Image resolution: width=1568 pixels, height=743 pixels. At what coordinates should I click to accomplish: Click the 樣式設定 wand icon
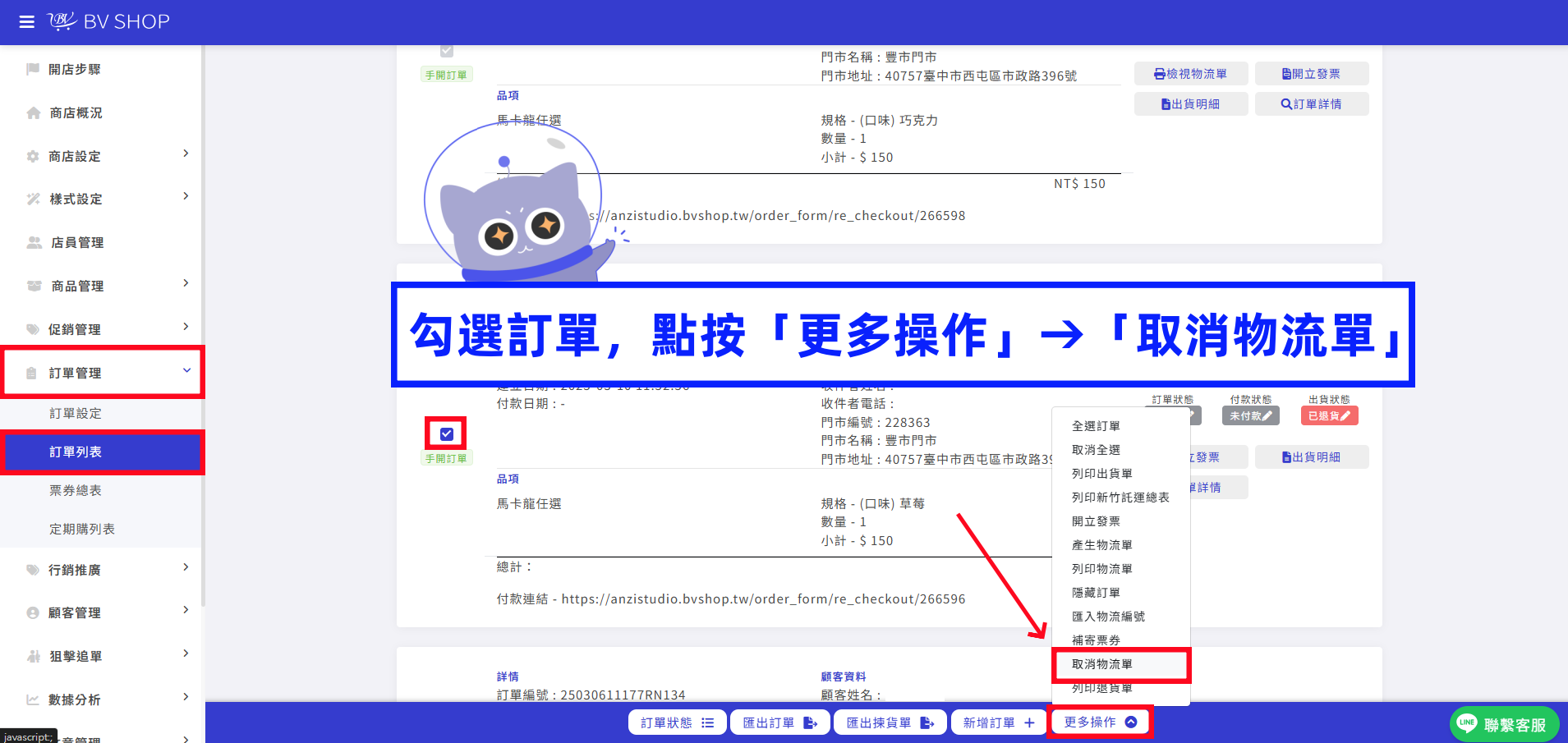click(33, 199)
